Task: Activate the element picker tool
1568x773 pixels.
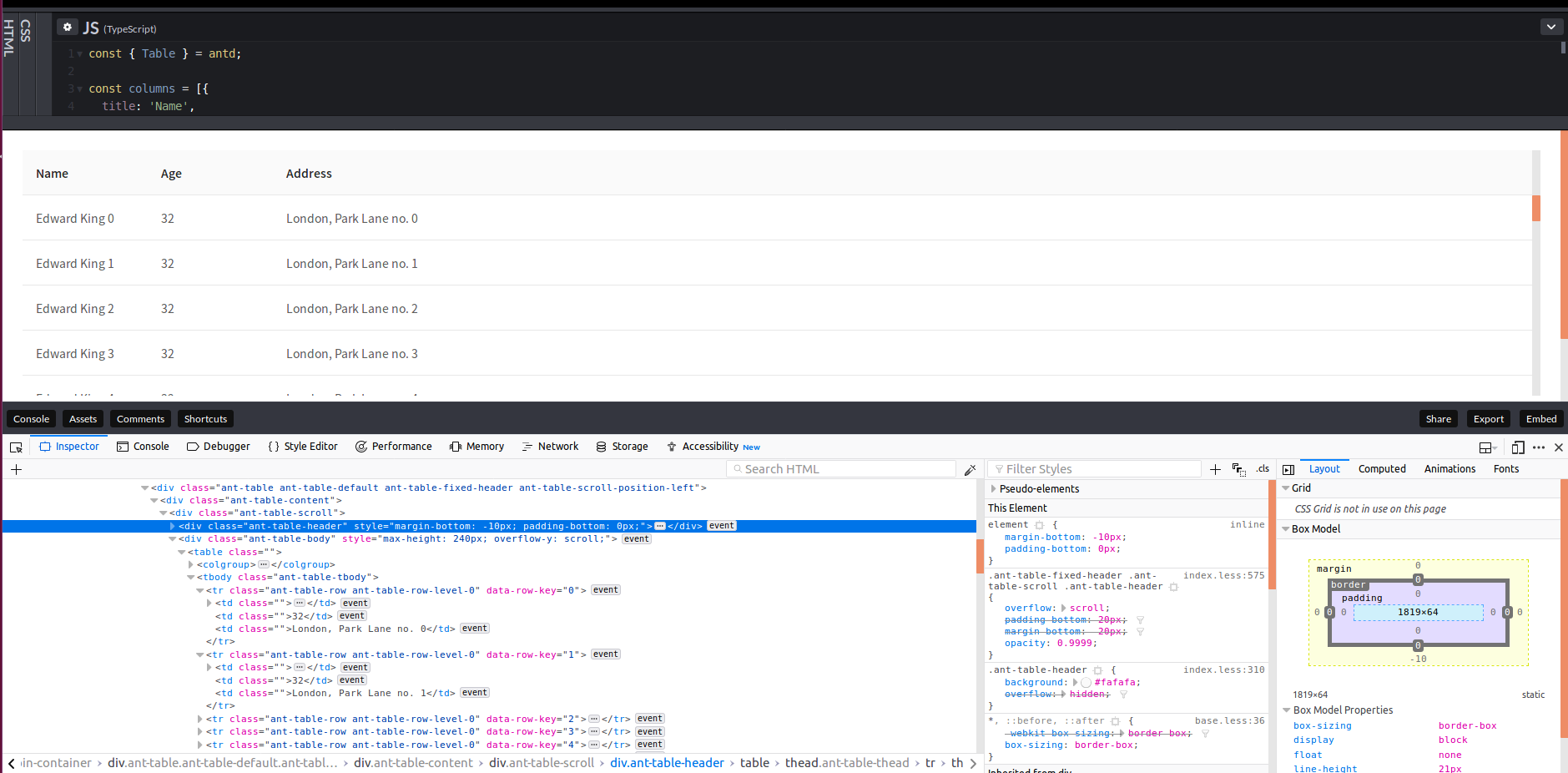Action: (16, 447)
